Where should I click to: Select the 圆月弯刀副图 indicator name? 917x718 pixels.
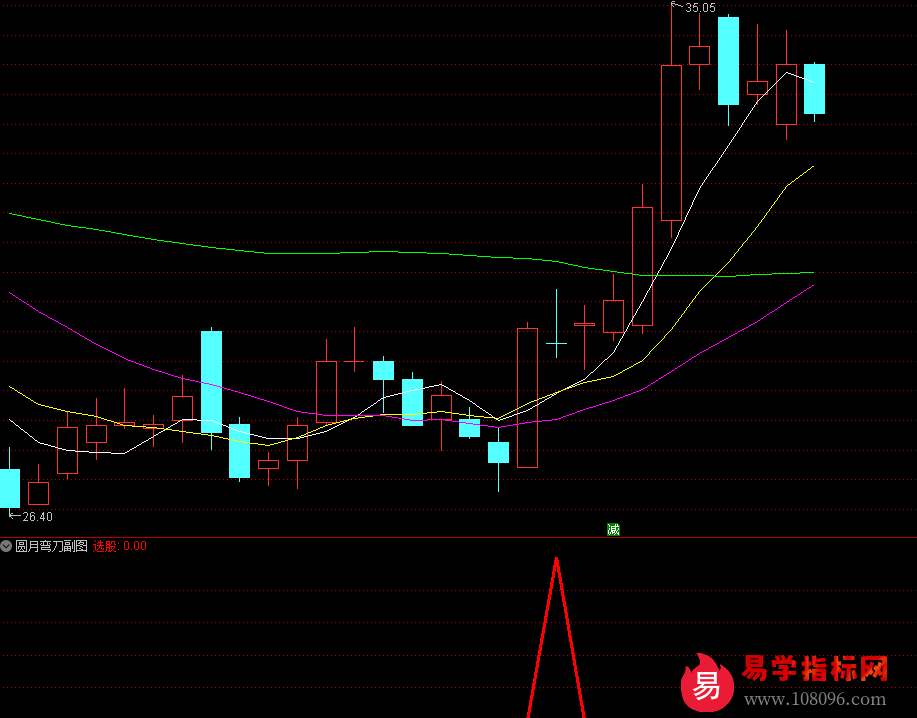[x=51, y=546]
